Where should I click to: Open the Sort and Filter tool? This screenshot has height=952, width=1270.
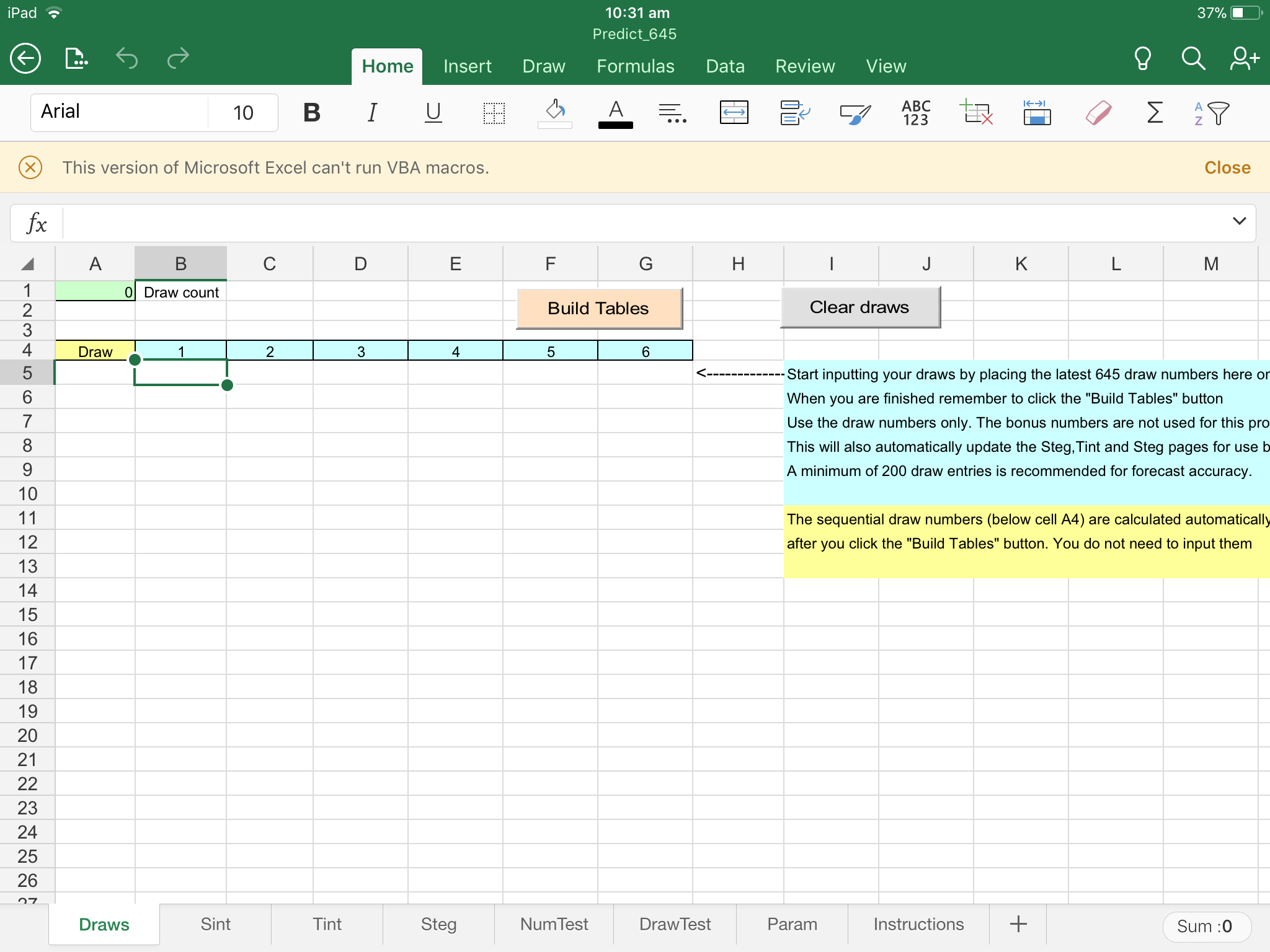(1211, 113)
